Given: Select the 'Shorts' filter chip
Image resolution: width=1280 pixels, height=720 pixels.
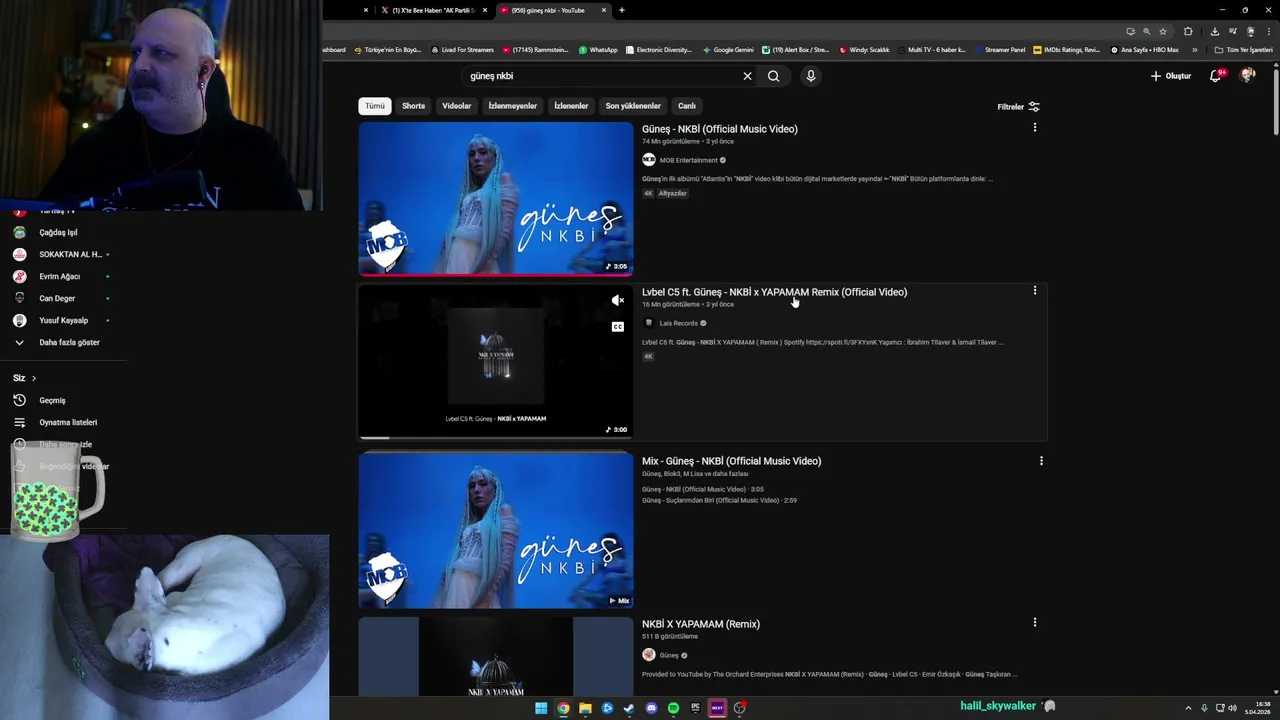Looking at the screenshot, I should tap(414, 106).
